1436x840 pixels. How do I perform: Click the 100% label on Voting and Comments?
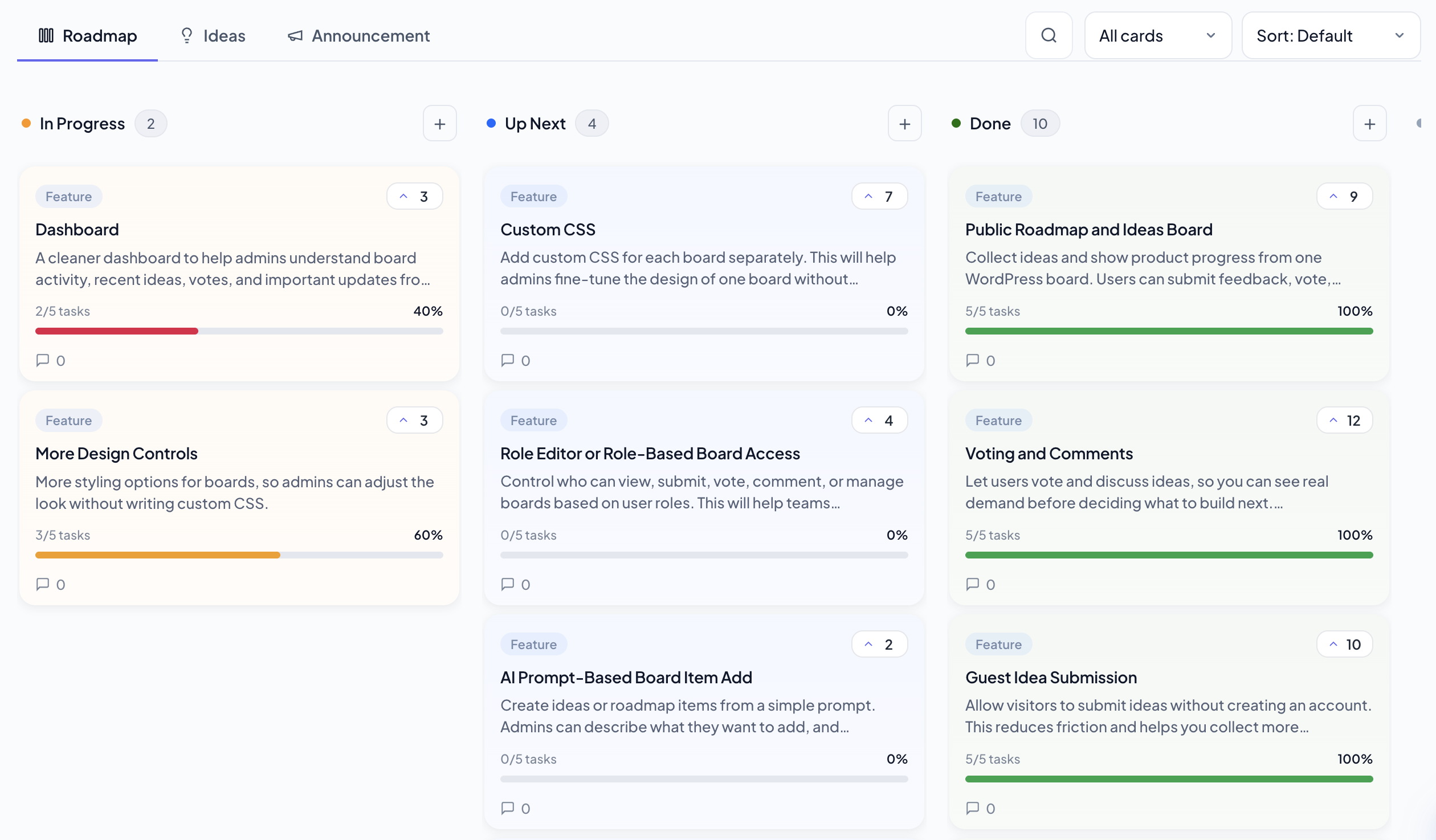pyautogui.click(x=1355, y=535)
